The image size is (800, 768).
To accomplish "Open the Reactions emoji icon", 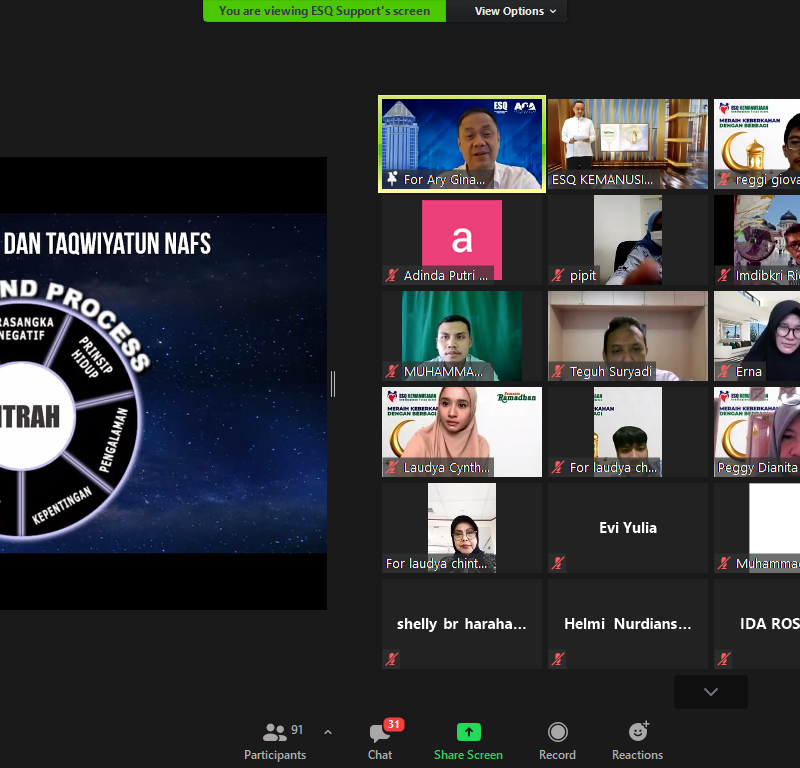I will [637, 733].
